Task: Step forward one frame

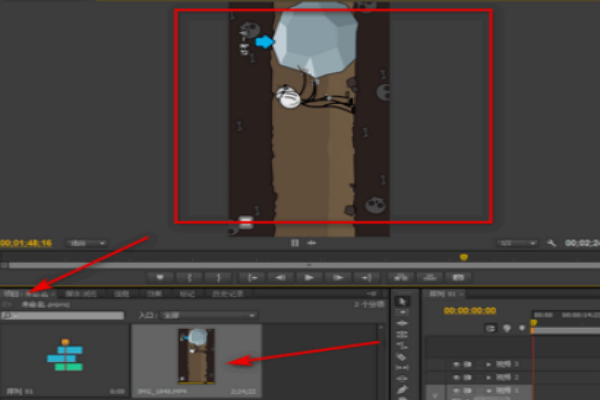Action: [x=338, y=278]
